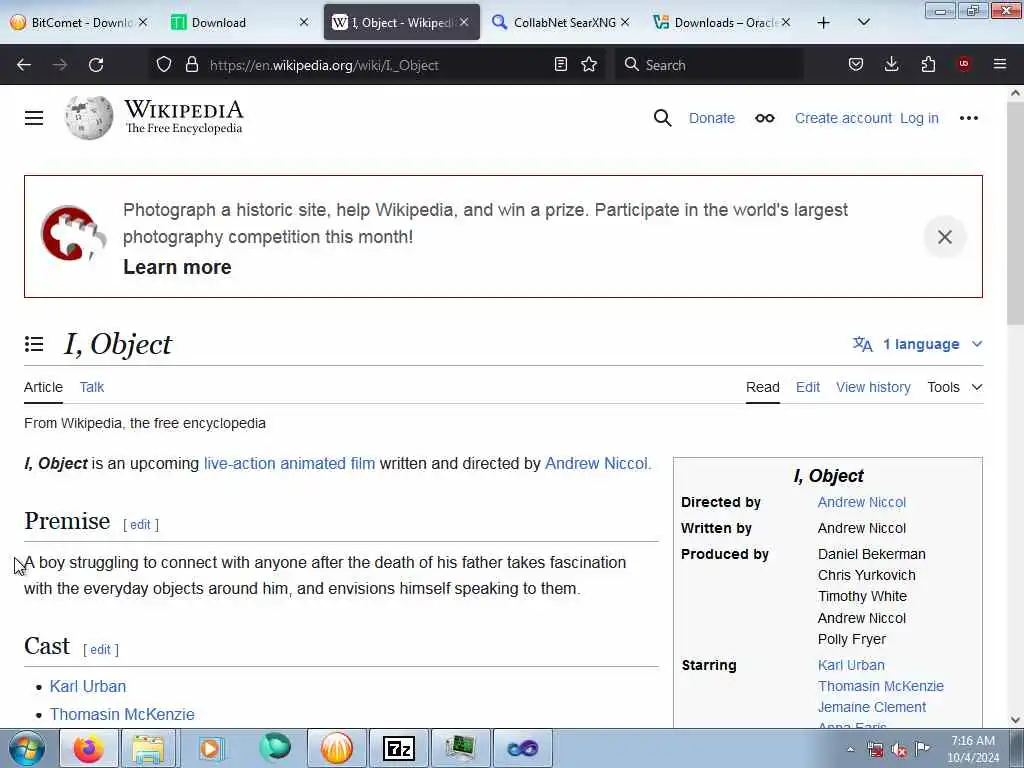Open live-action animated film link
The image size is (1024, 768).
click(x=289, y=464)
